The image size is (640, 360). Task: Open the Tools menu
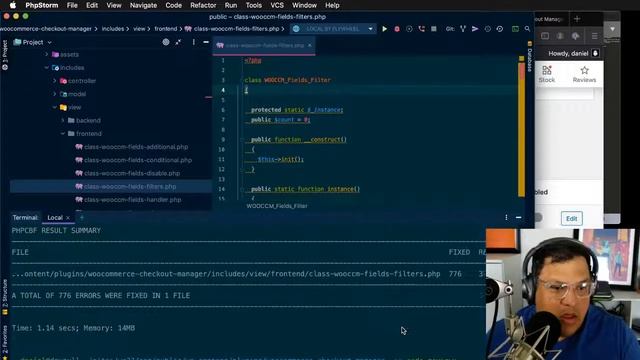(x=253, y=5)
